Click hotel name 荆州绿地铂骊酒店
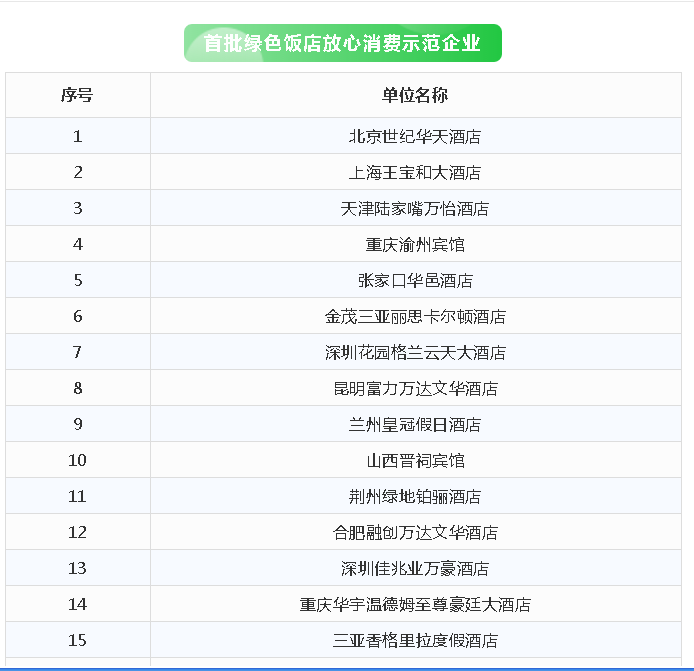Screen dimensions: 694x671 point(415,497)
